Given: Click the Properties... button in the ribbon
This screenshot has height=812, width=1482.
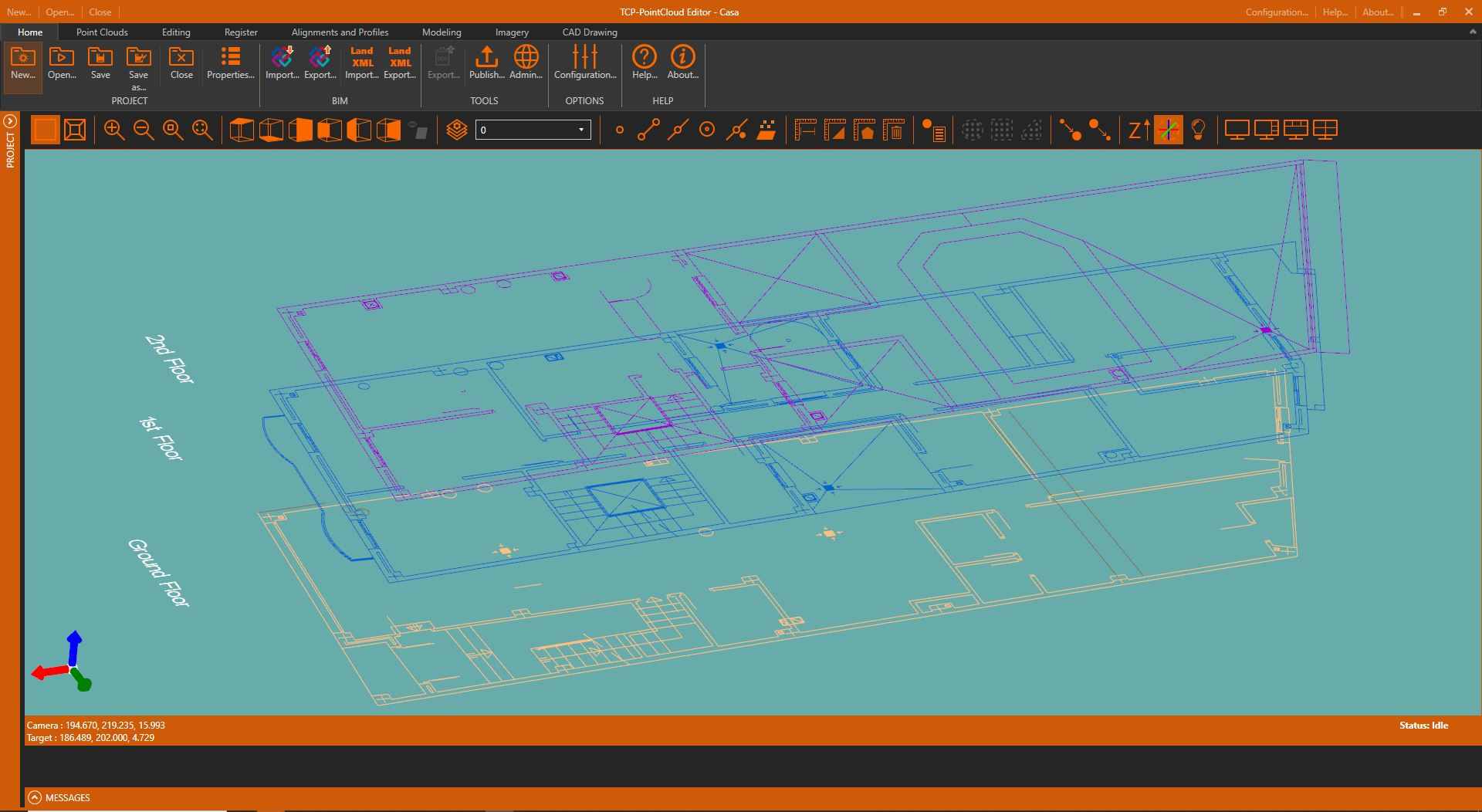Looking at the screenshot, I should click(x=230, y=63).
